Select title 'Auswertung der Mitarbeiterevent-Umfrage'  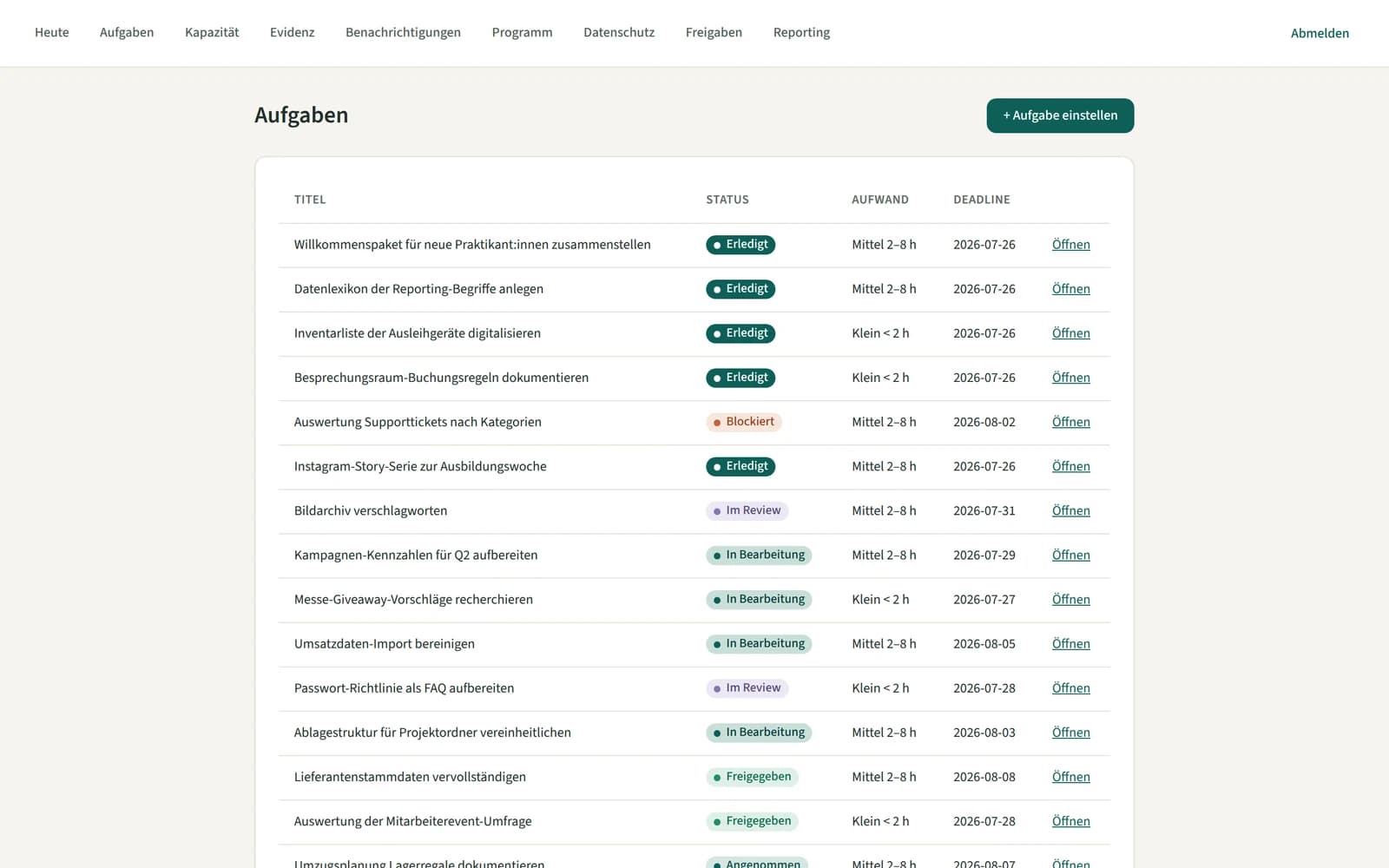[x=412, y=821]
